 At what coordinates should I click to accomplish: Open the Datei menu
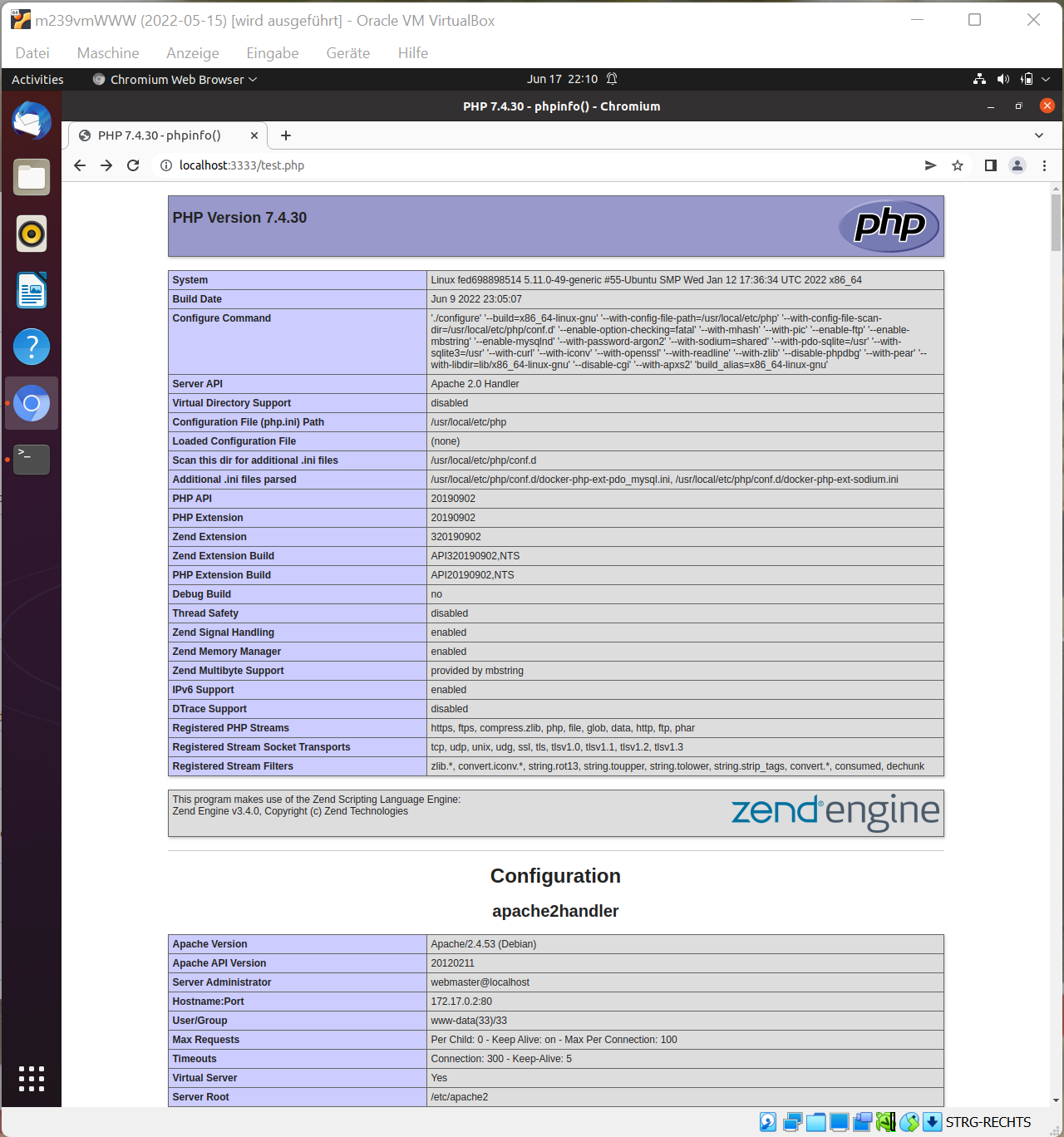click(32, 53)
